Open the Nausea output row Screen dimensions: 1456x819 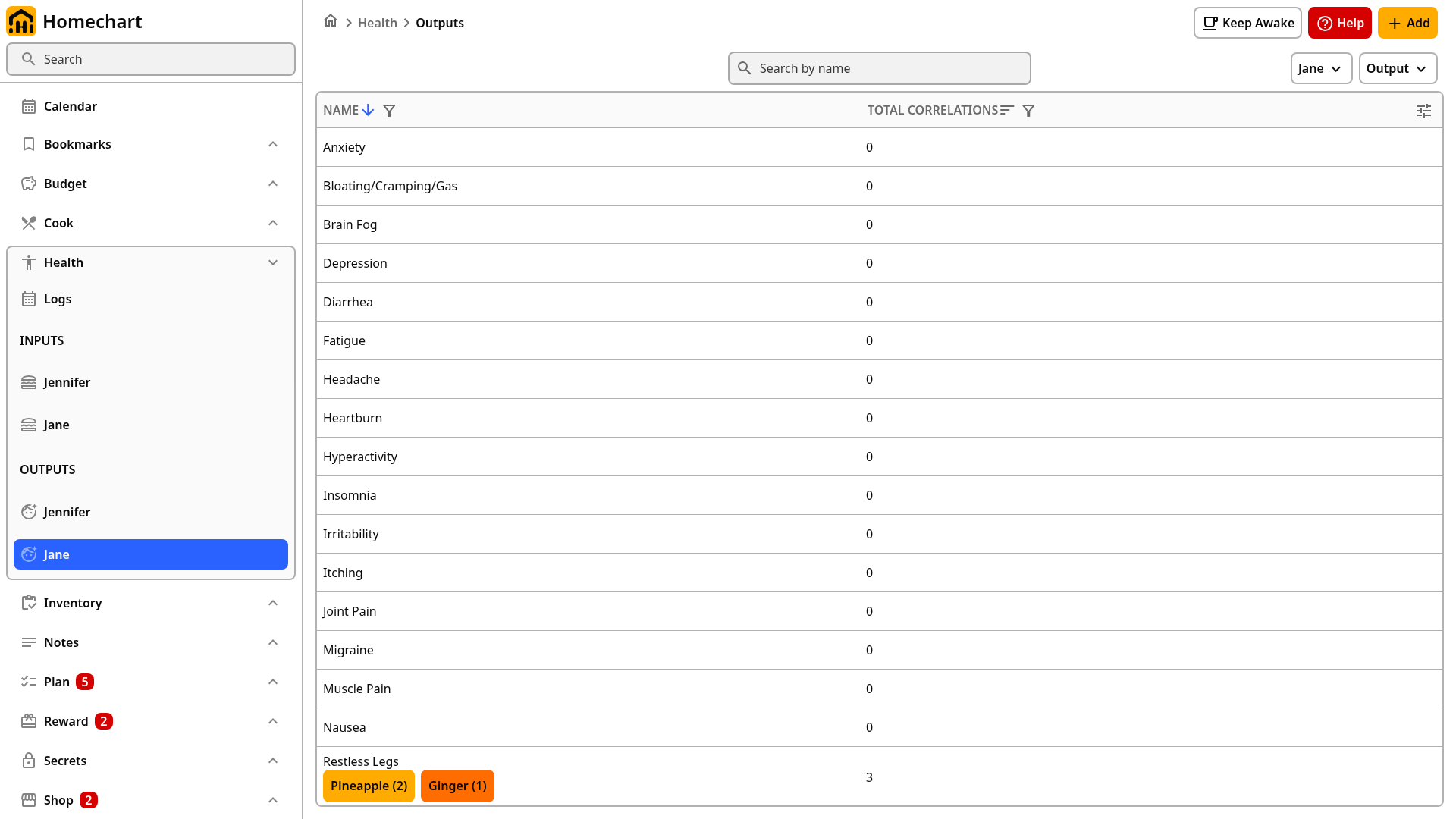(880, 727)
